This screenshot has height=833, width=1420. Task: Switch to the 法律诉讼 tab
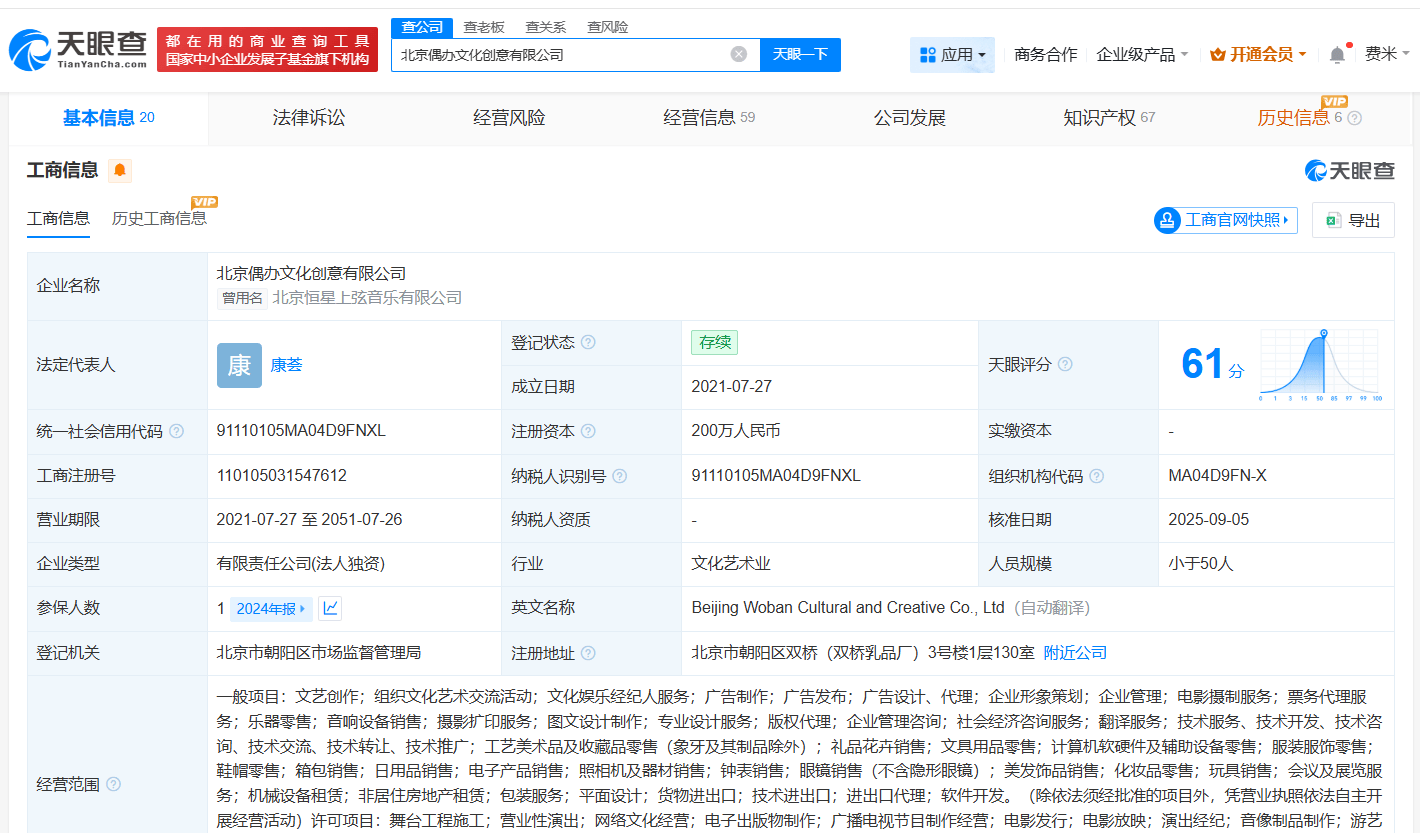[309, 118]
